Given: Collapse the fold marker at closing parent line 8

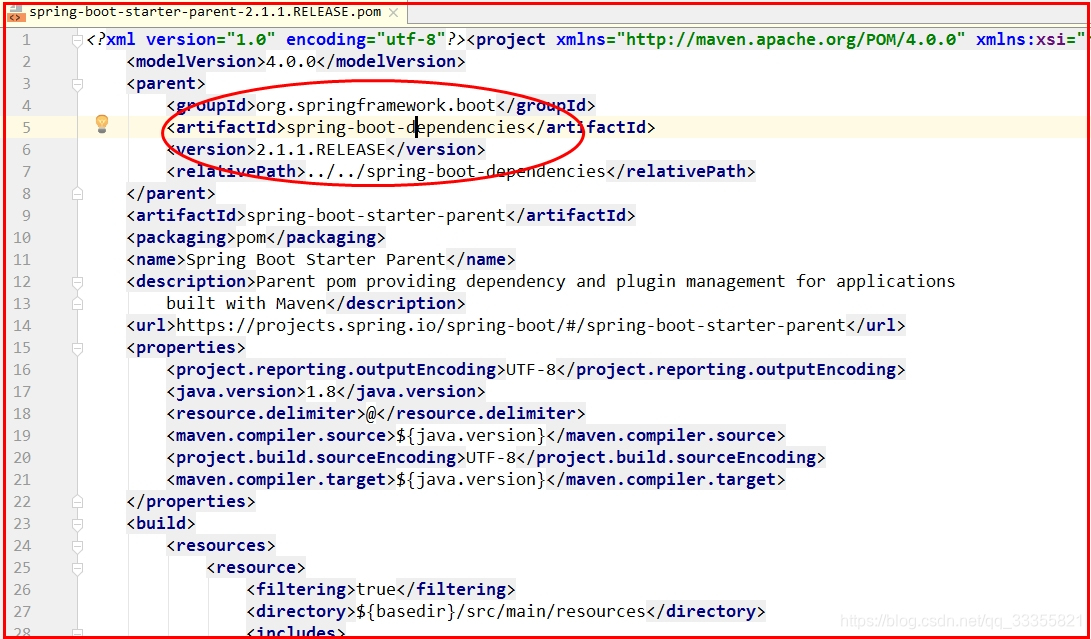Looking at the screenshot, I should (77, 194).
